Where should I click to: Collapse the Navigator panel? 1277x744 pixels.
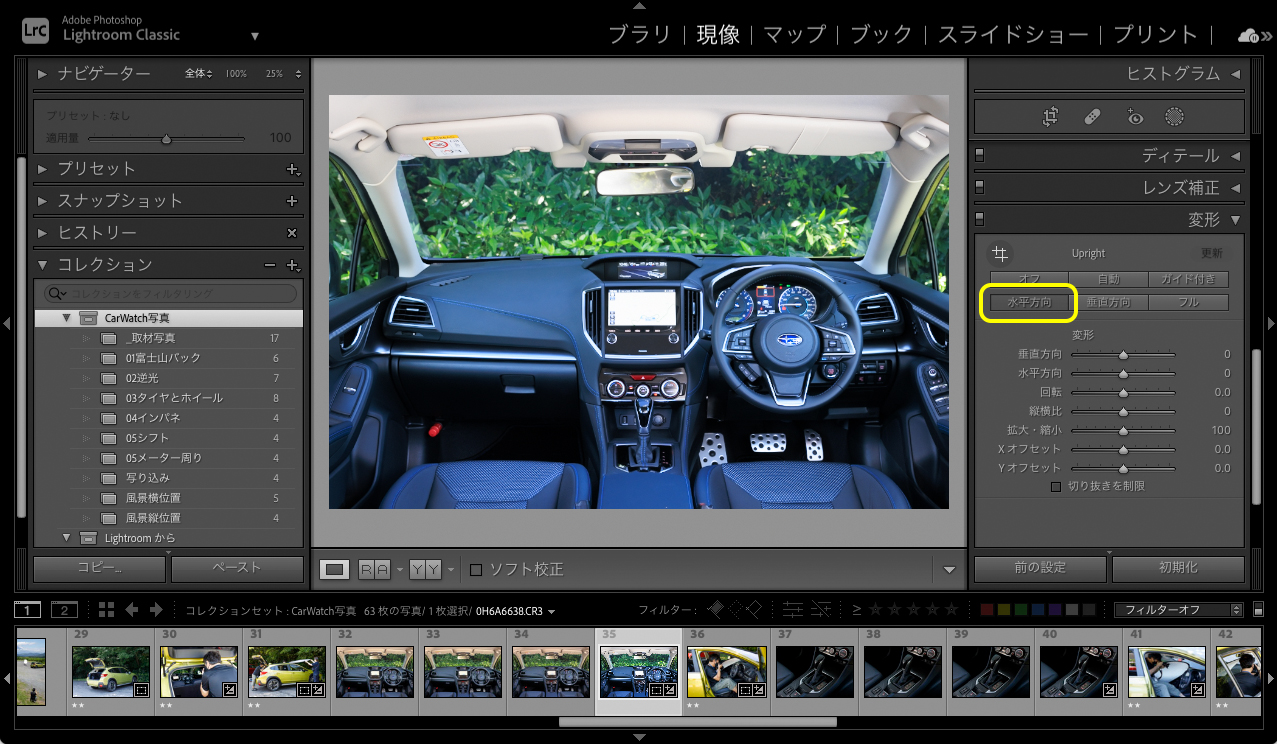click(42, 74)
